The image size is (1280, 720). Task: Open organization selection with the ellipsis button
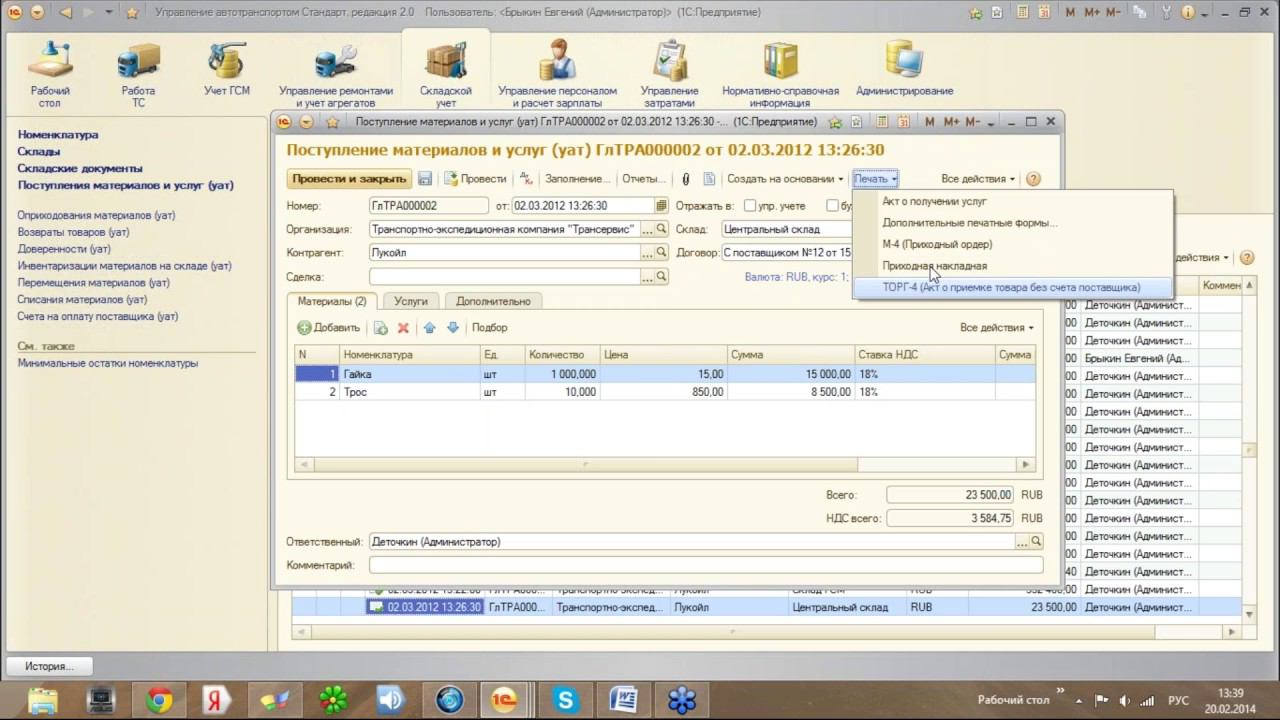[x=647, y=229]
